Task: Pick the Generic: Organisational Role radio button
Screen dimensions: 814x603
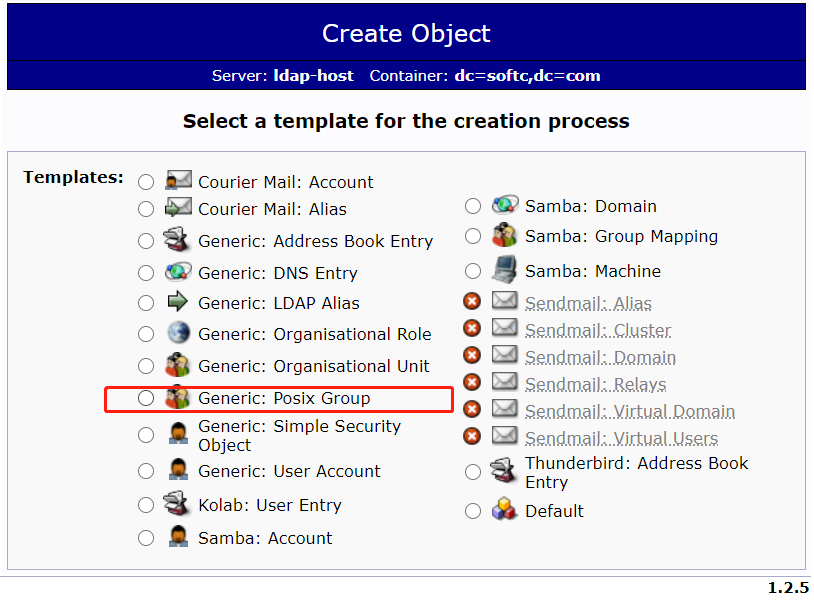Action: tap(146, 335)
